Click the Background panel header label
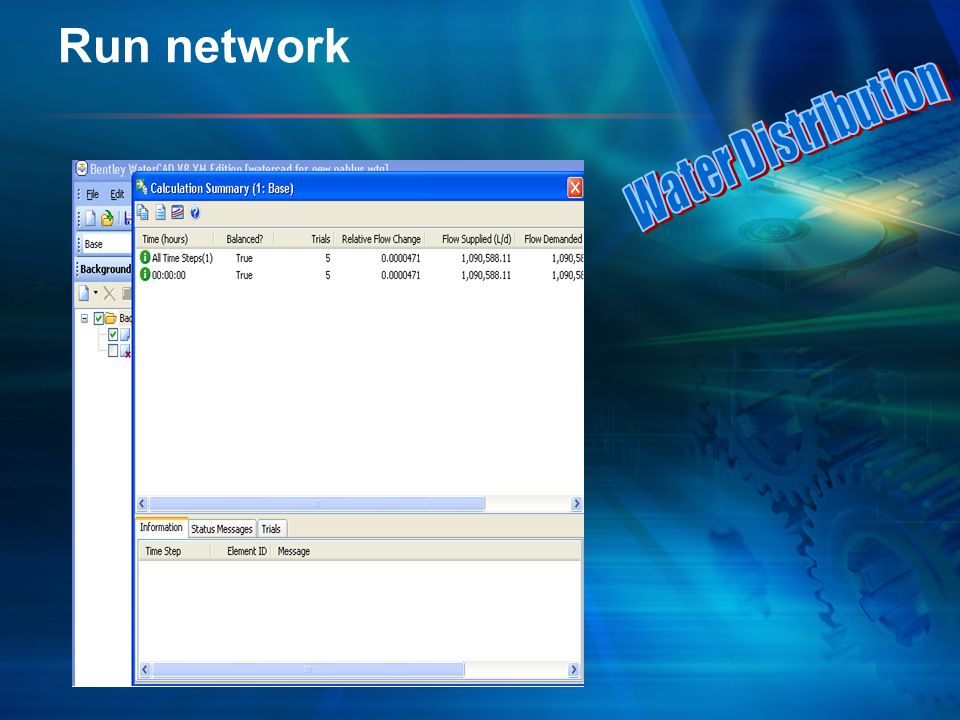960x720 pixels. (x=105, y=269)
